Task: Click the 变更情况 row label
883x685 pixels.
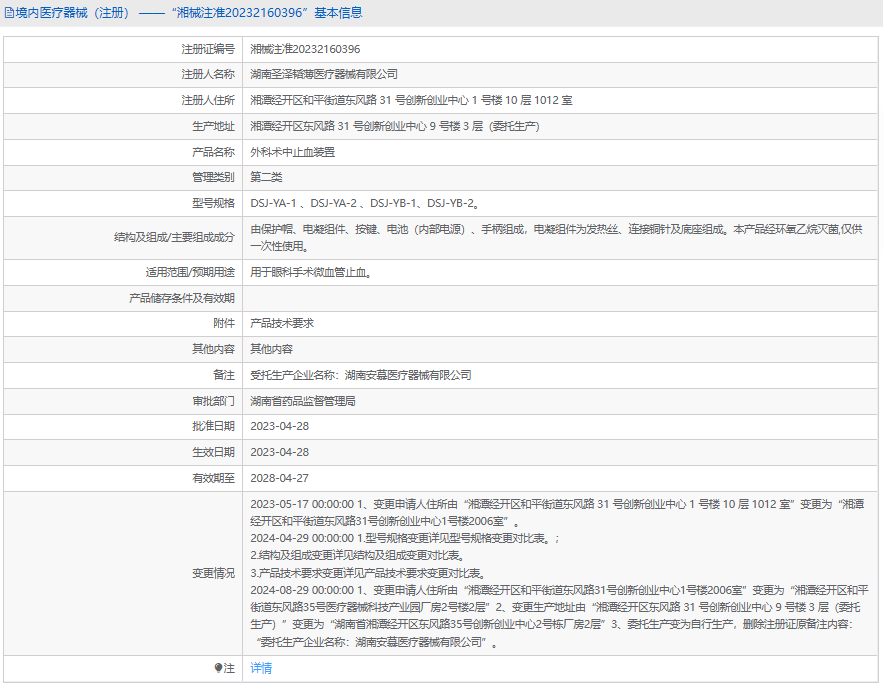Action: [213, 573]
